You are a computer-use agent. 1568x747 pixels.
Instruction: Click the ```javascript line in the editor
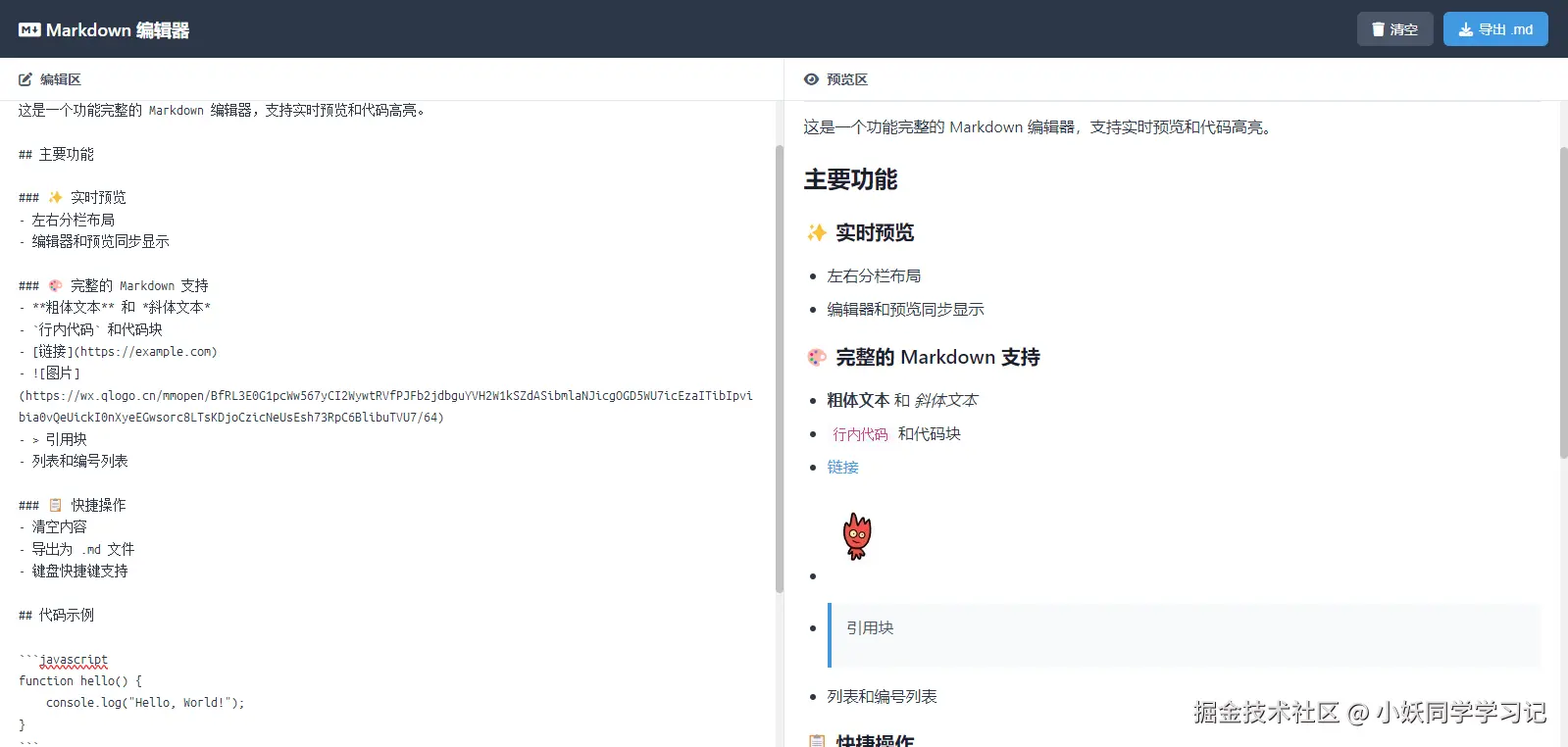click(x=64, y=660)
